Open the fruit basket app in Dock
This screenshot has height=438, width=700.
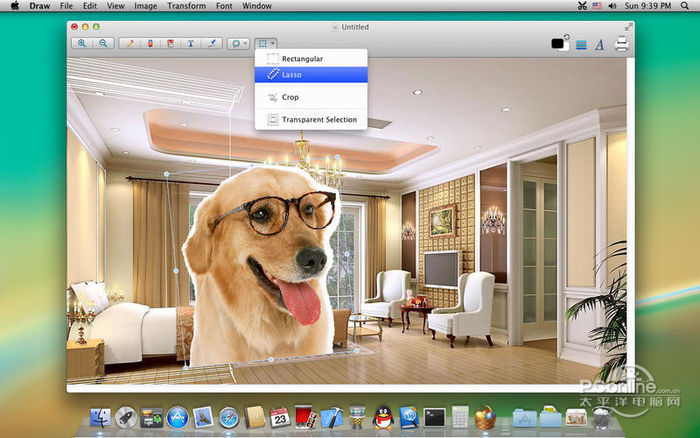(x=485, y=418)
